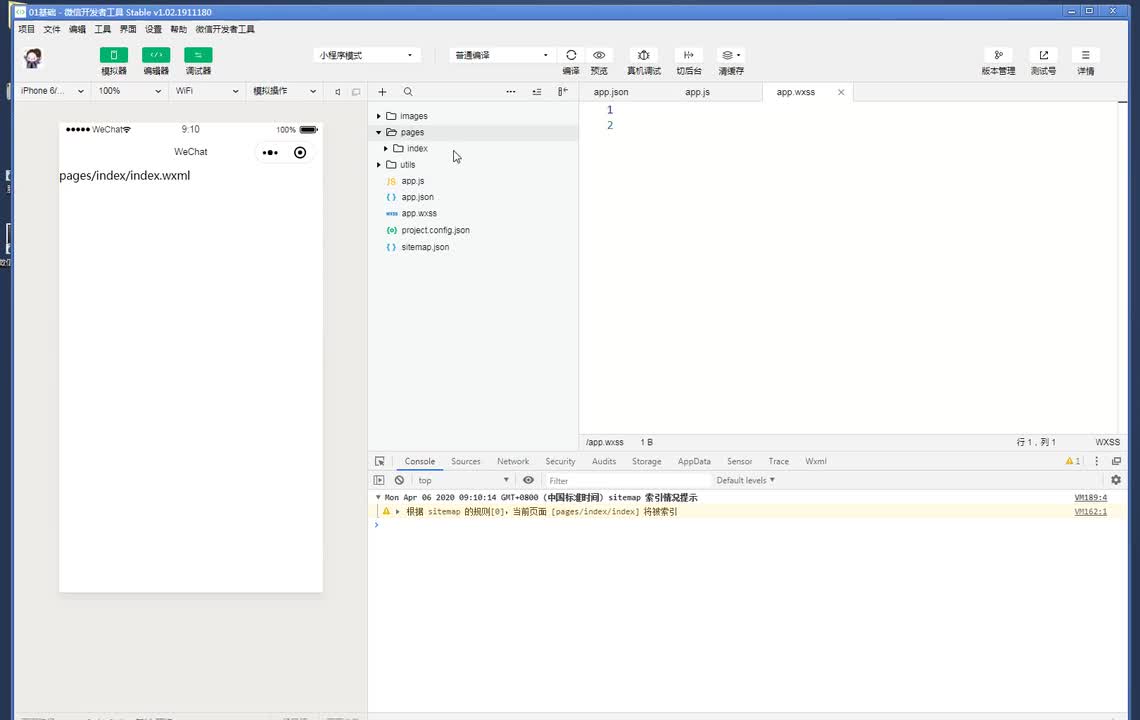Toggle the debugger panel button
Screen dimensions: 1140x720
pyautogui.click(x=198, y=55)
